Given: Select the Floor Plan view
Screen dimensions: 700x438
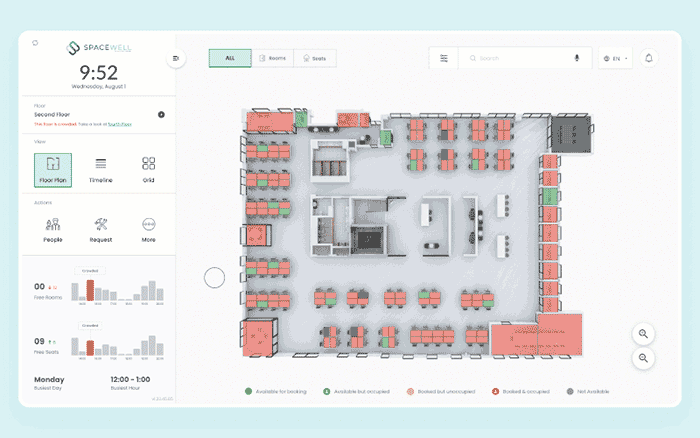Looking at the screenshot, I should pos(53,169).
